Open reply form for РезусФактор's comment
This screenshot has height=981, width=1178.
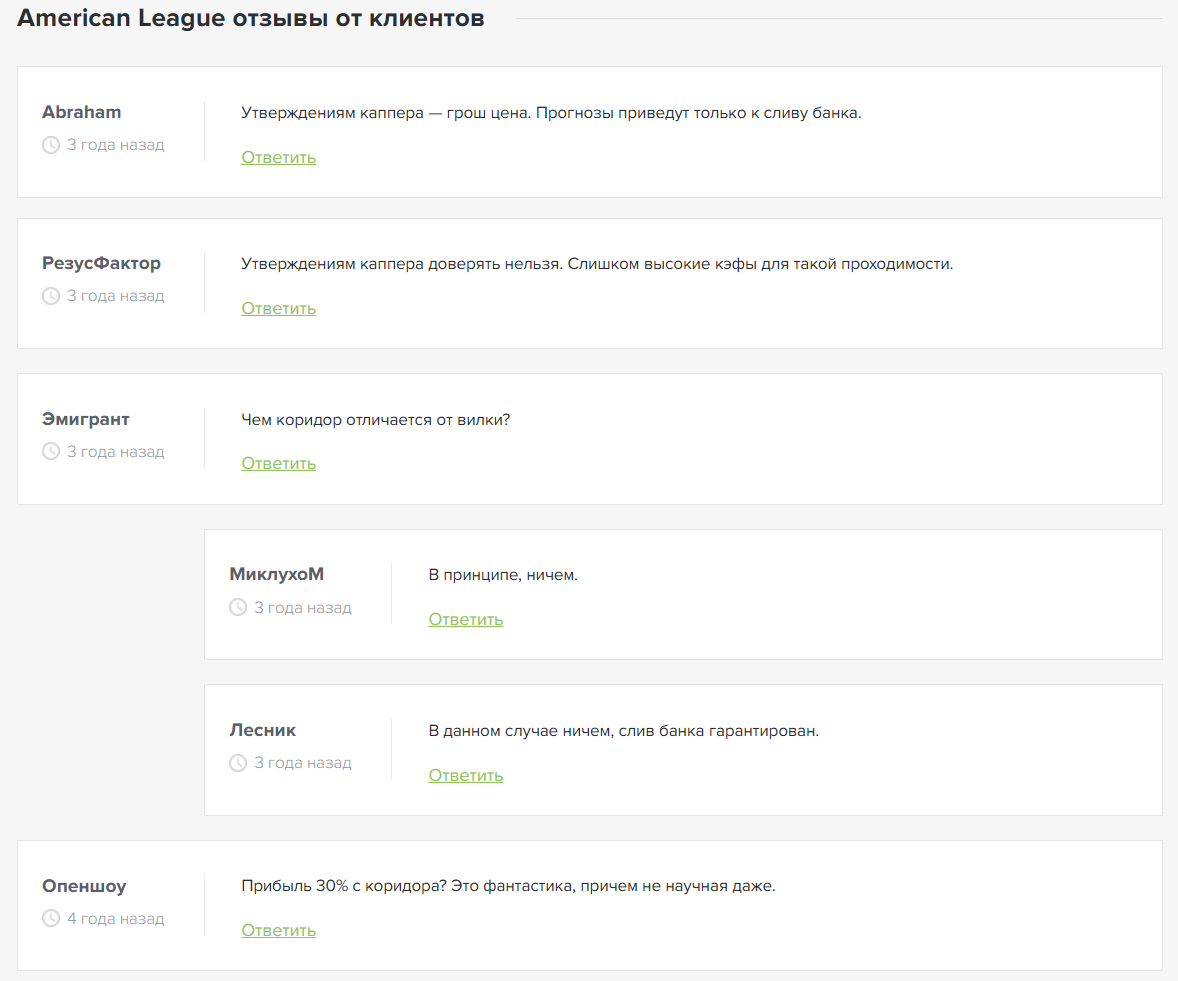pos(278,308)
